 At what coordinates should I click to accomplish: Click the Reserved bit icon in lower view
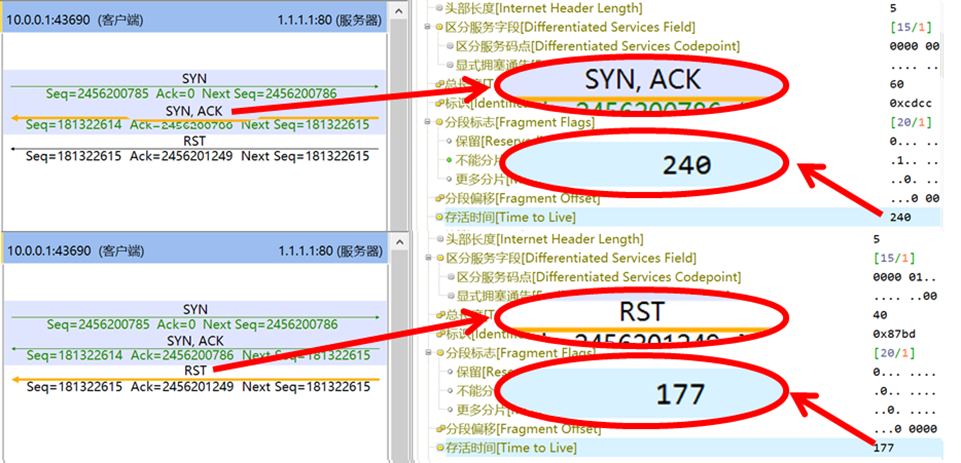click(450, 372)
